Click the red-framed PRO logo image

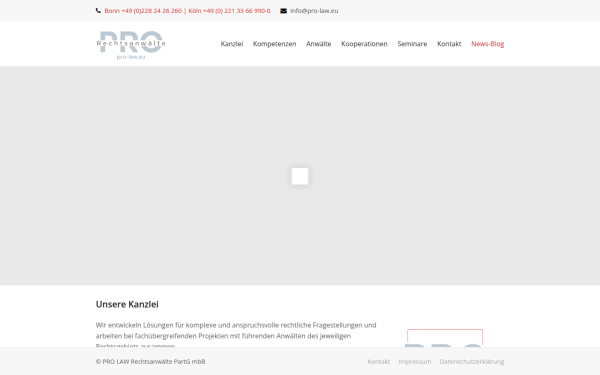(445, 338)
